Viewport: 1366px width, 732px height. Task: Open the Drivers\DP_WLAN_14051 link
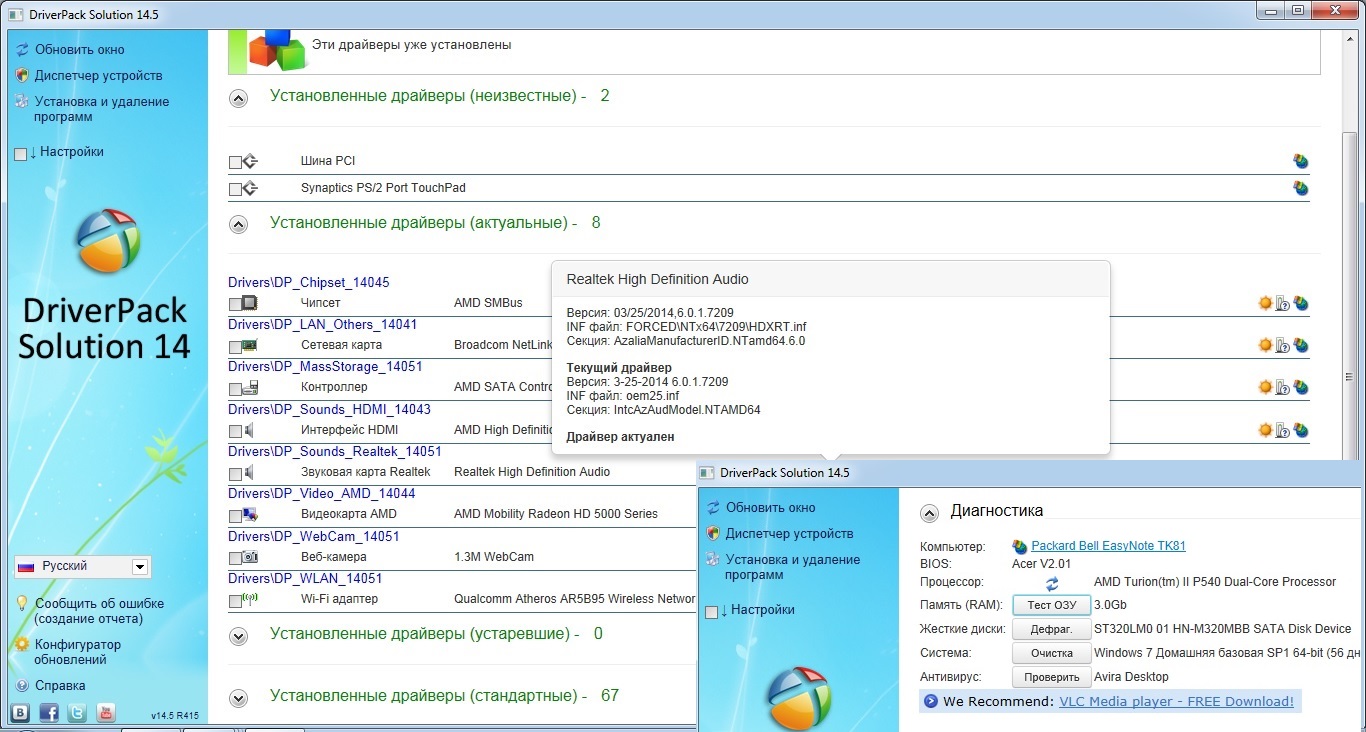coord(305,578)
